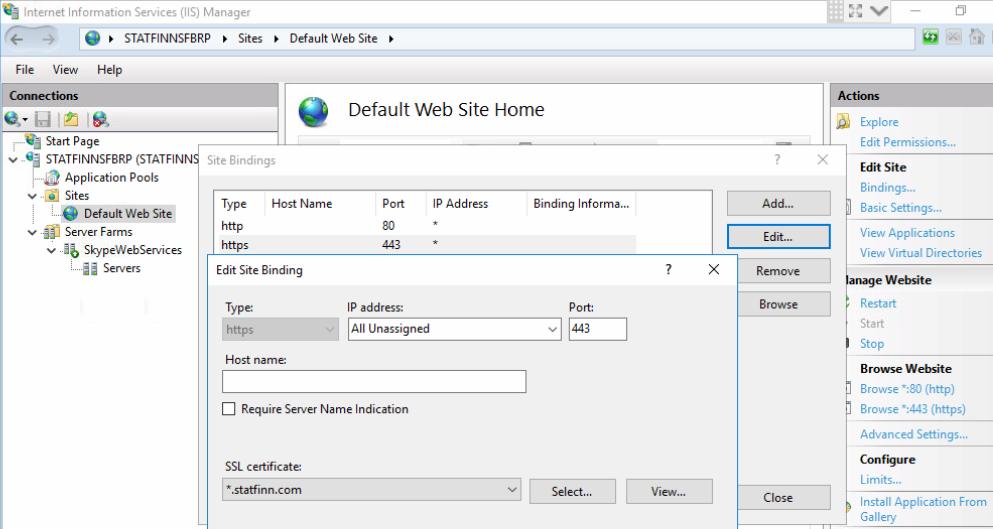Click the back navigation arrow
The width and height of the screenshot is (993, 529).
tap(17, 39)
